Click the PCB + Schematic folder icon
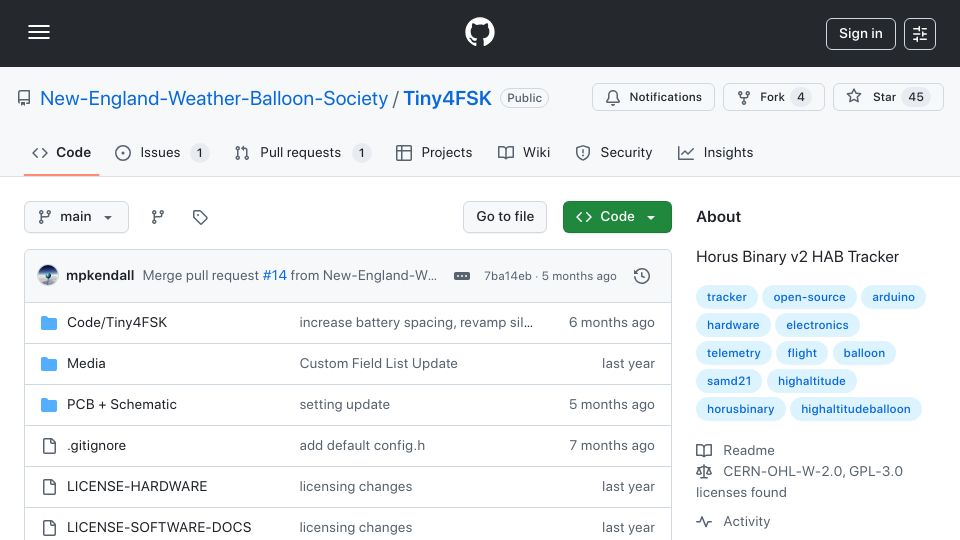This screenshot has width=960, height=540. 49,405
